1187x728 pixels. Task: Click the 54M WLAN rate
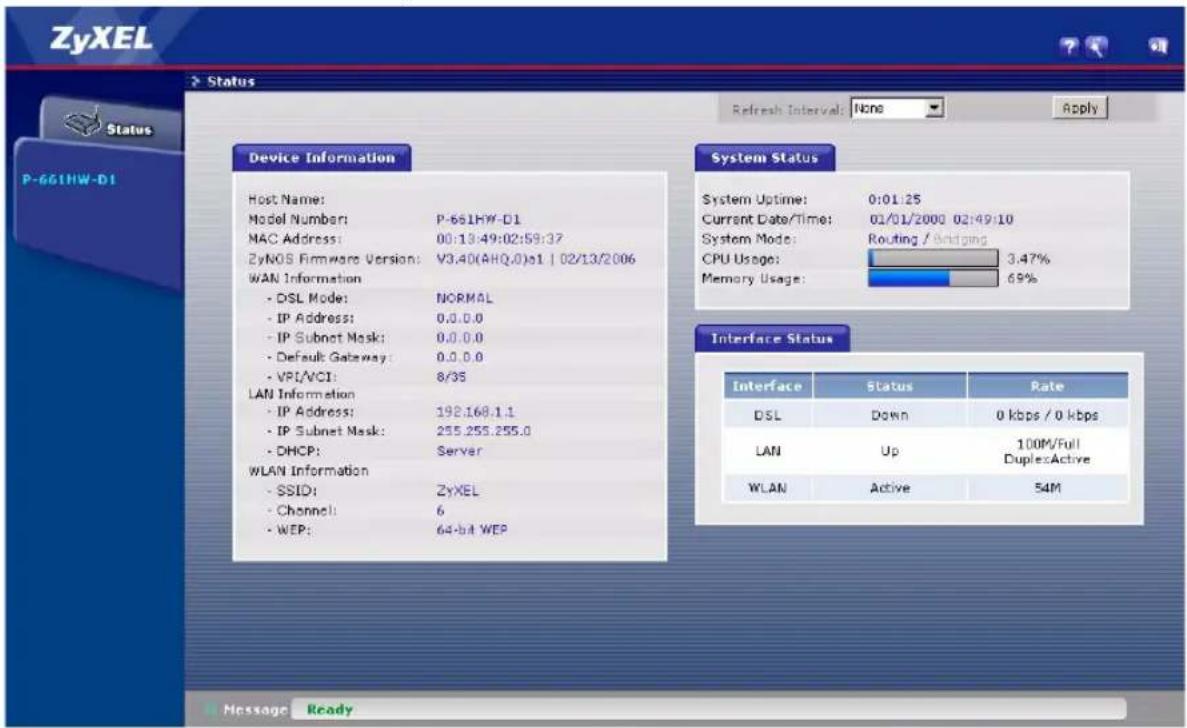(x=1048, y=488)
